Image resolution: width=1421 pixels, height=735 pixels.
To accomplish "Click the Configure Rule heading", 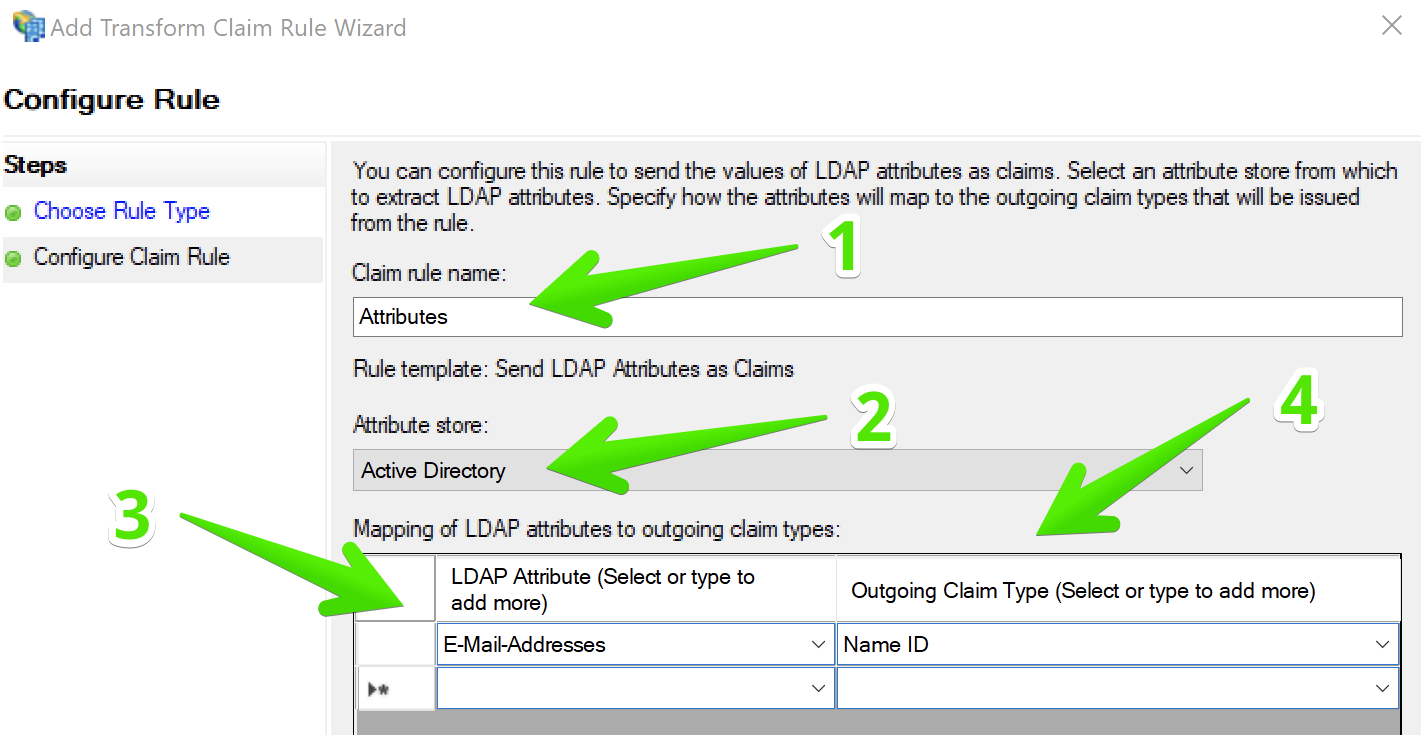I will [112, 100].
